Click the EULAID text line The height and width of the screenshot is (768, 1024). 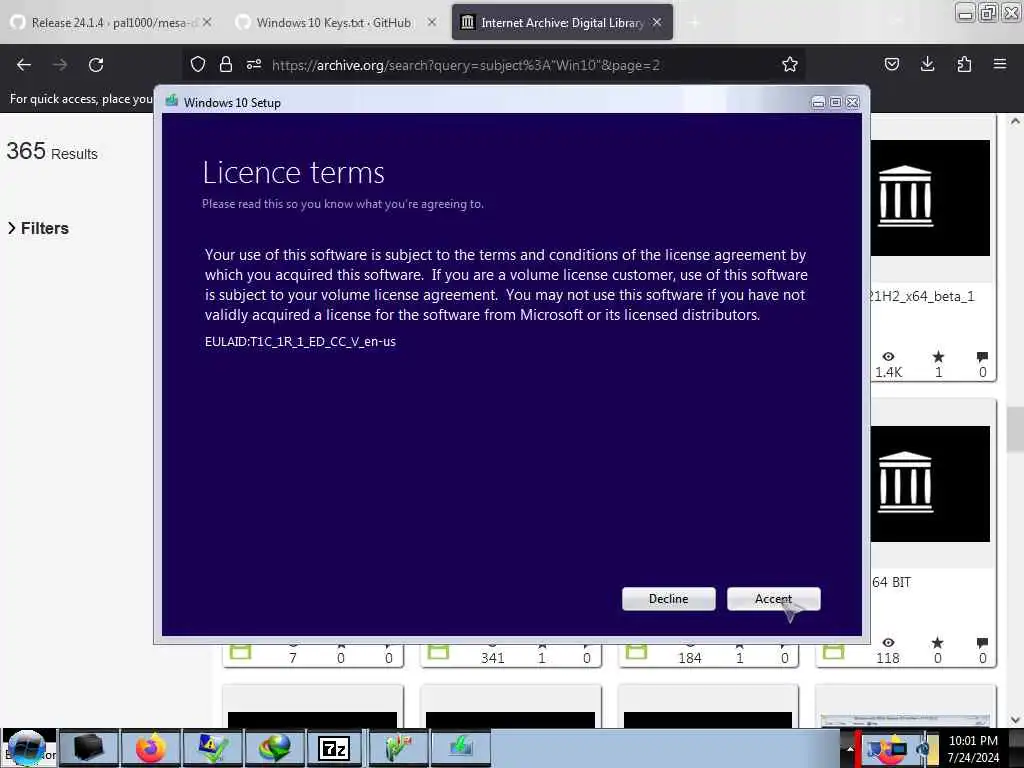(300, 342)
